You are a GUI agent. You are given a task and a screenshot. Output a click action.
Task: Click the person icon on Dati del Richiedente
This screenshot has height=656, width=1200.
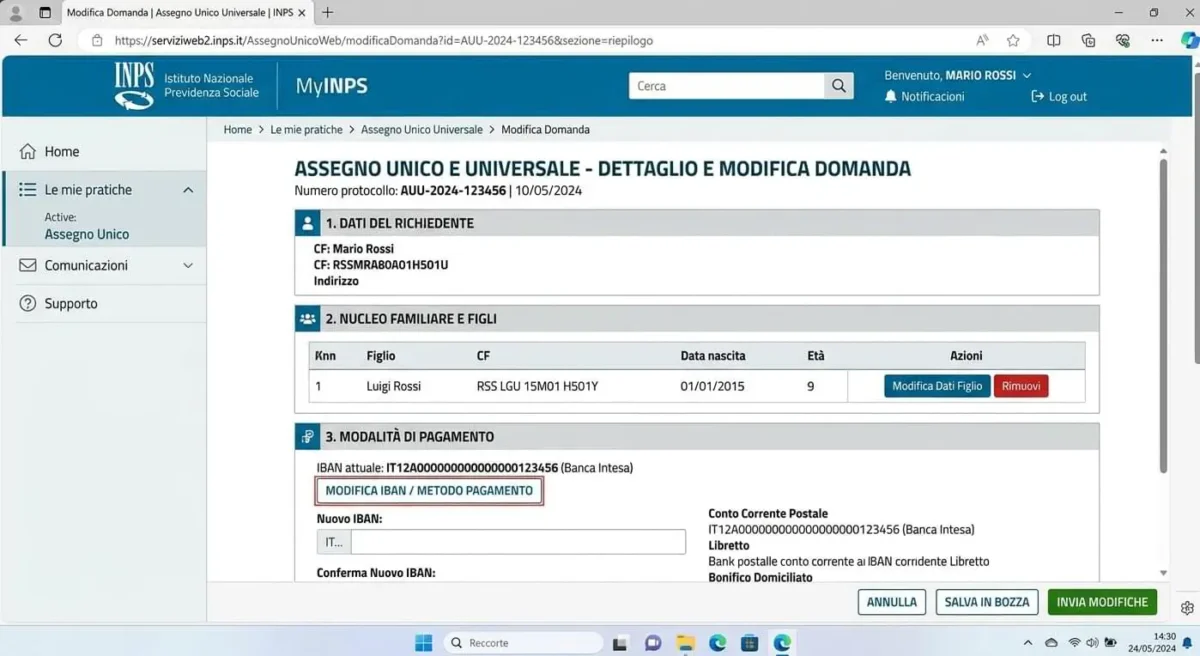tap(310, 222)
